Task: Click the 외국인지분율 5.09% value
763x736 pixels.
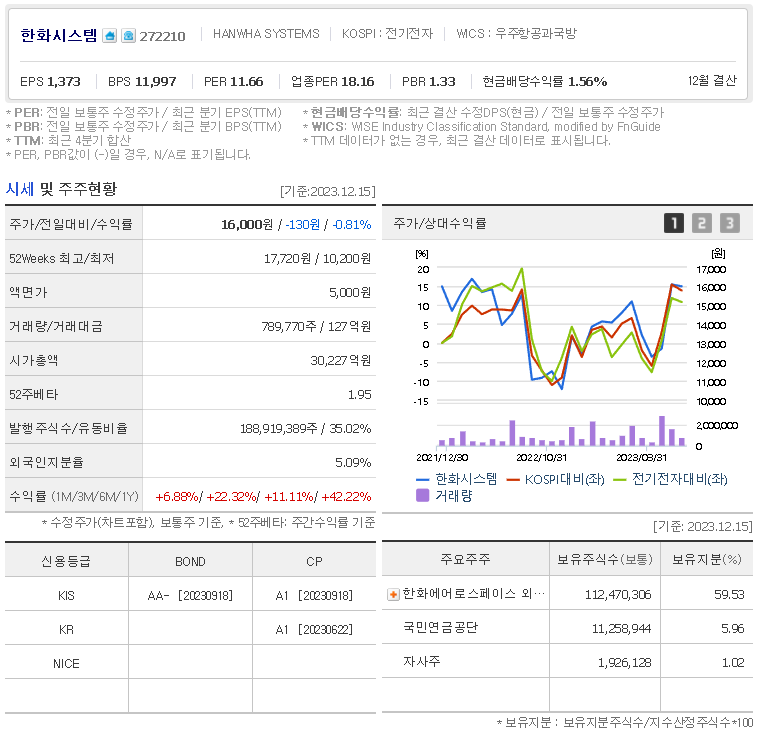Action: click(353, 463)
